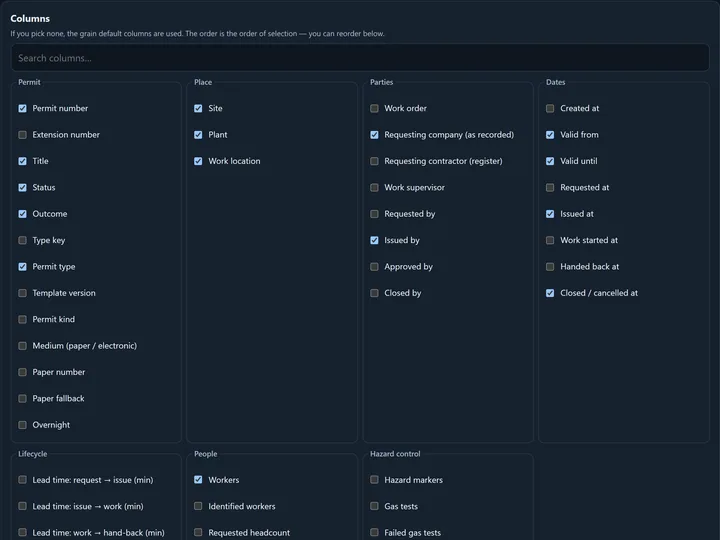Uncheck the Site column
The width and height of the screenshot is (720, 540).
tap(198, 108)
